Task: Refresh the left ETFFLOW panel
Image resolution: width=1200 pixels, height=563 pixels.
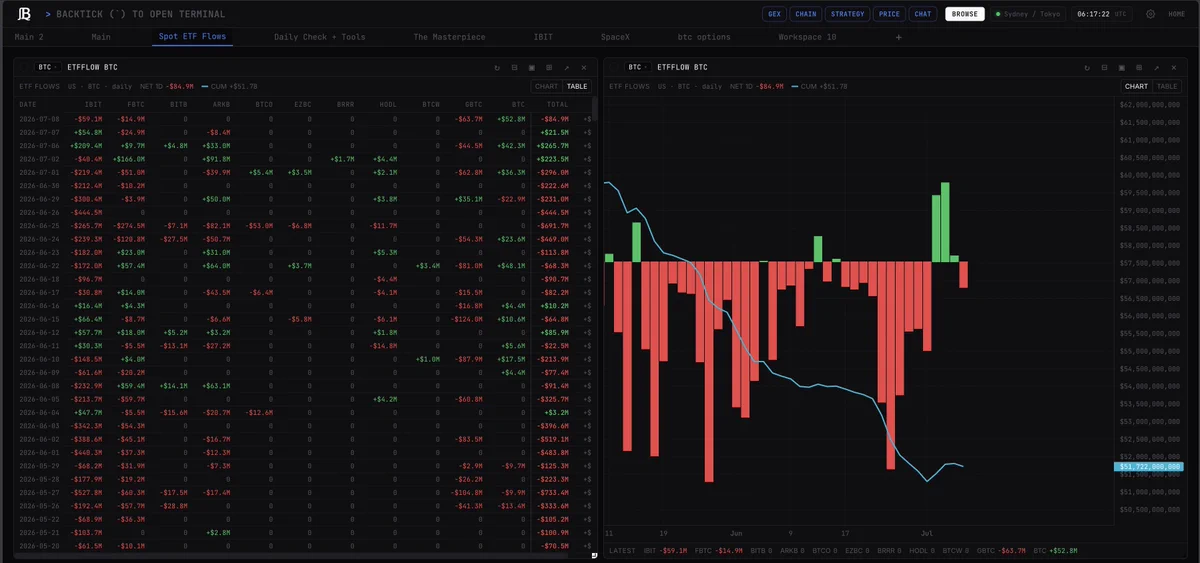Action: pos(497,67)
